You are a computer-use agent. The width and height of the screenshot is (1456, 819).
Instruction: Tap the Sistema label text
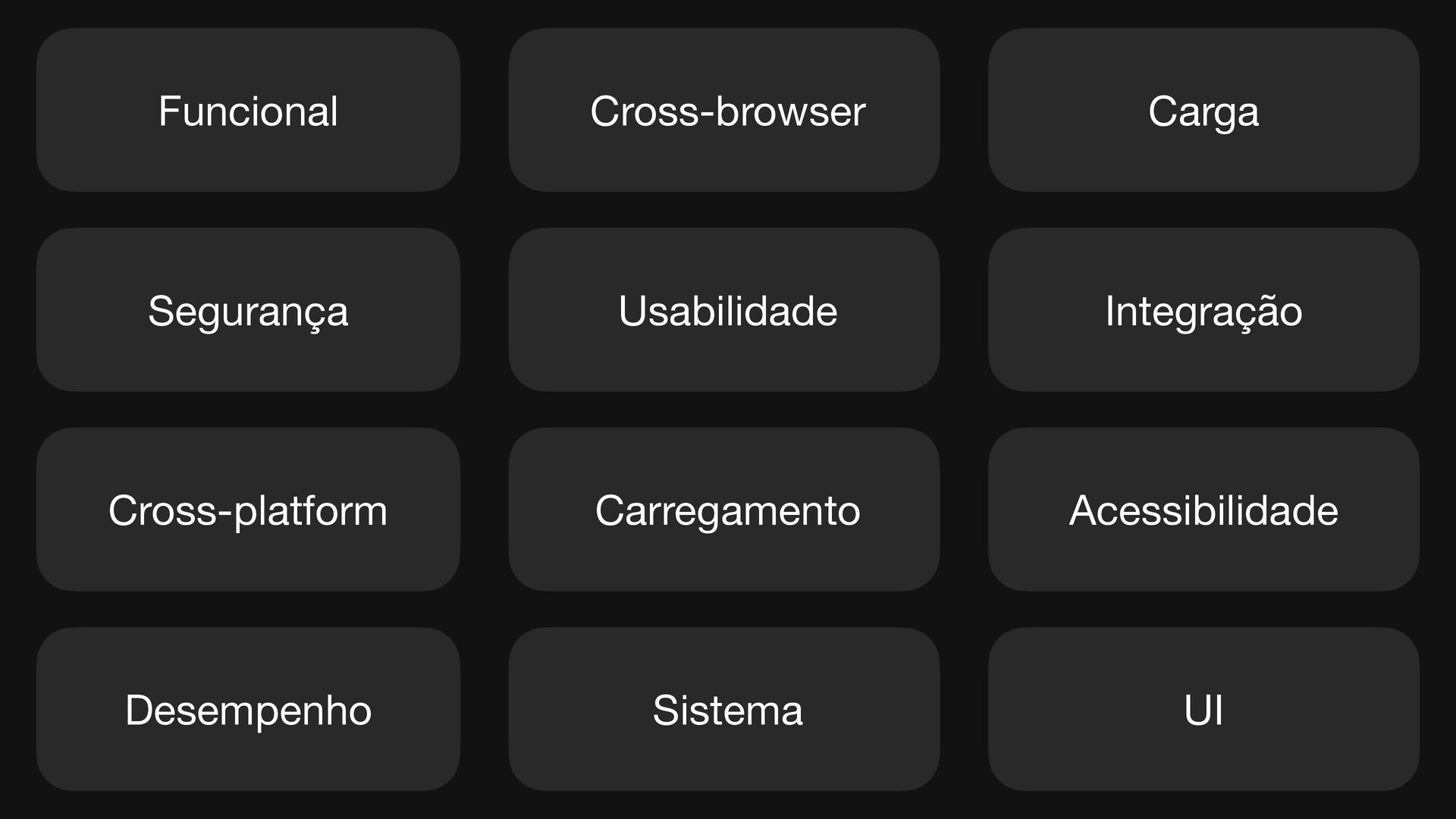[727, 711]
